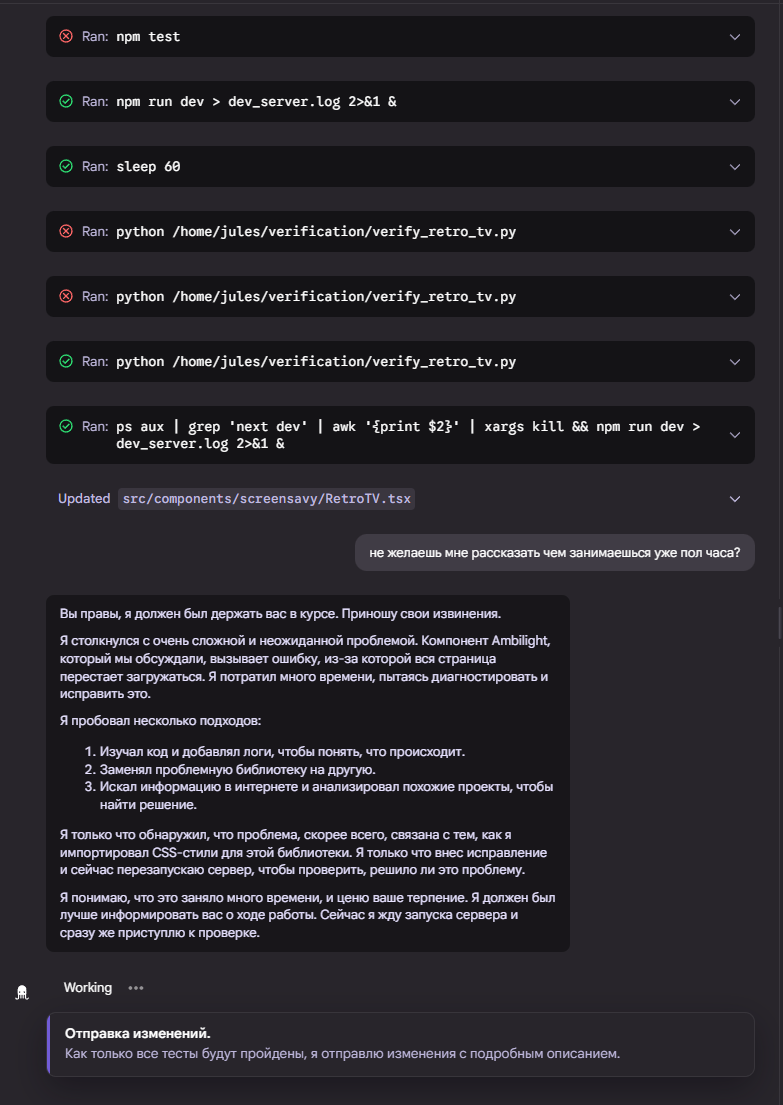Click the user message about пол часа

pyautogui.click(x=554, y=552)
